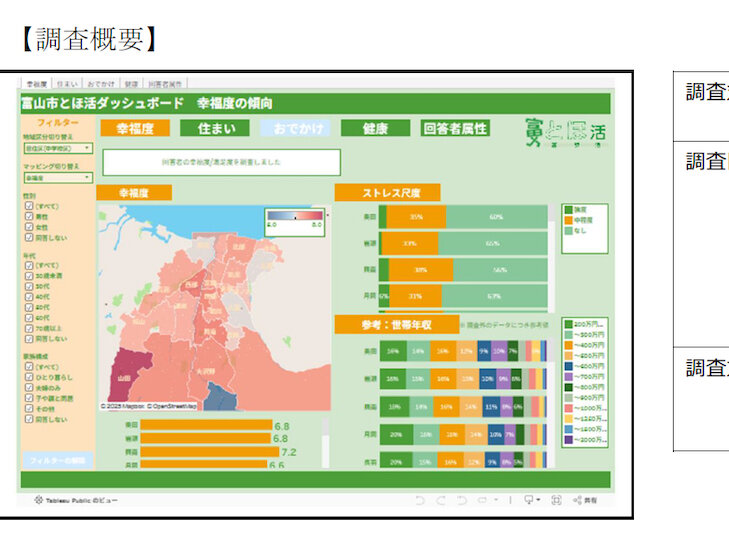Screen dimensions: 729x547
Task: Open the 地域区分切り替え dropdown
Action: point(57,148)
